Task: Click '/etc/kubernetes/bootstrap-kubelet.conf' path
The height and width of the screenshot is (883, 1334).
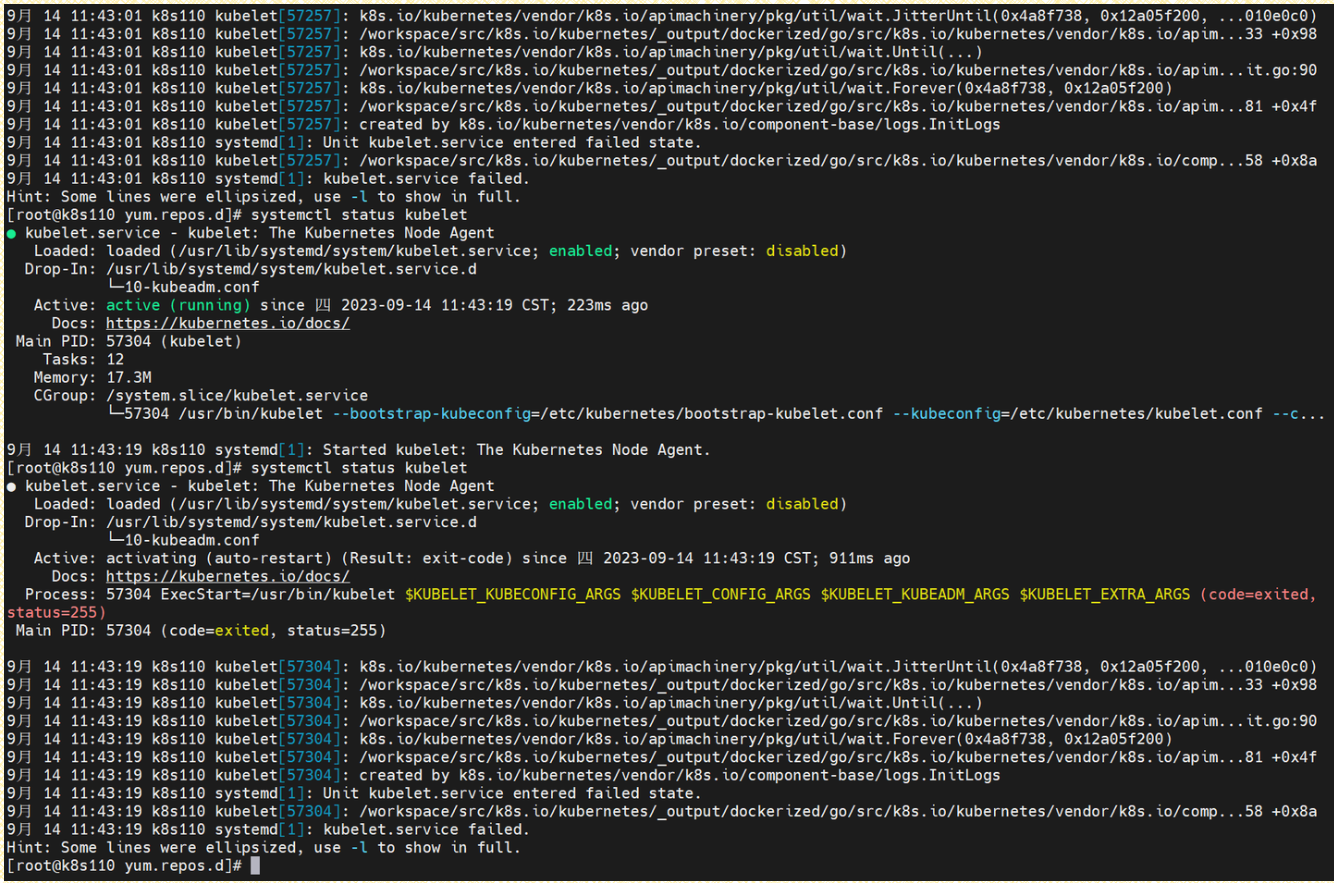Action: (x=712, y=413)
